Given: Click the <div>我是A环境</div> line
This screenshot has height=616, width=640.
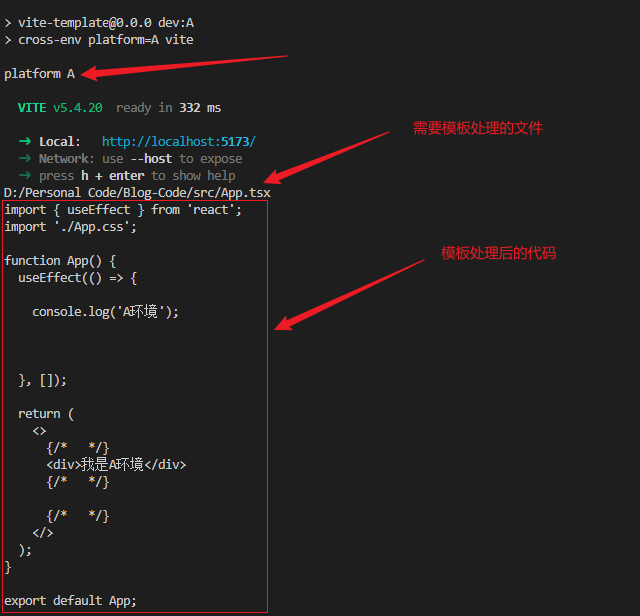Looking at the screenshot, I should point(116,464).
